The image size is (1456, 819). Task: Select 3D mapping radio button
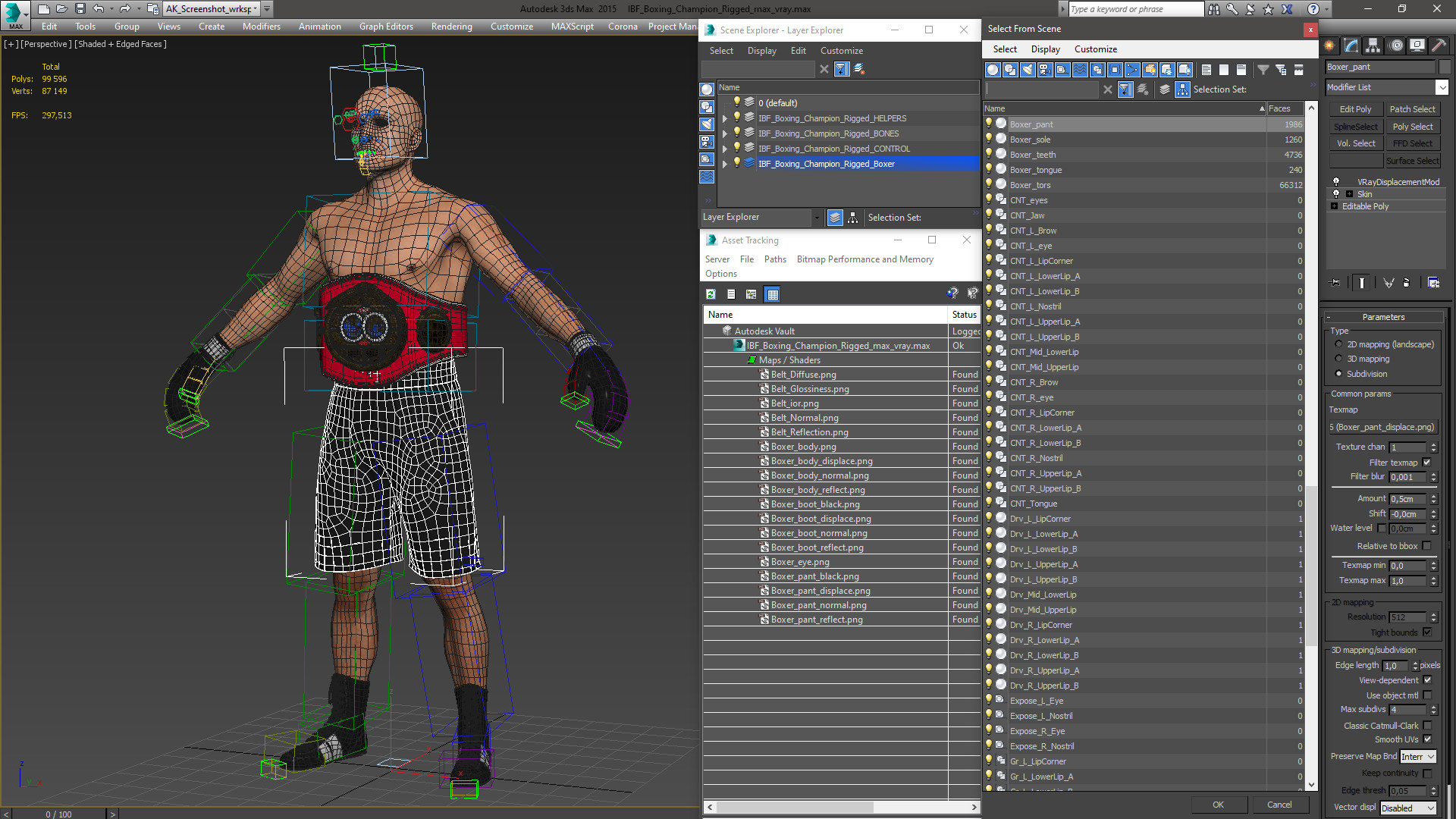[x=1338, y=359]
